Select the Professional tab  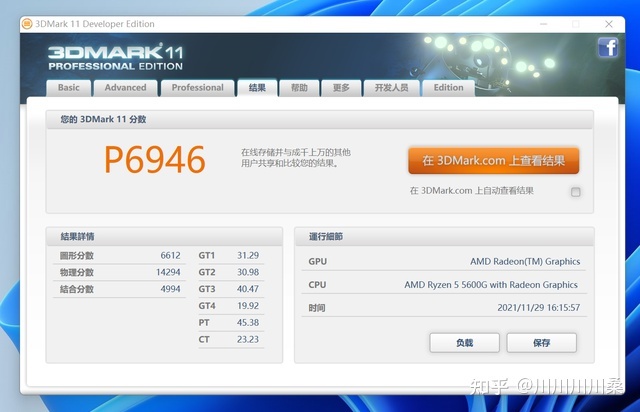point(198,88)
